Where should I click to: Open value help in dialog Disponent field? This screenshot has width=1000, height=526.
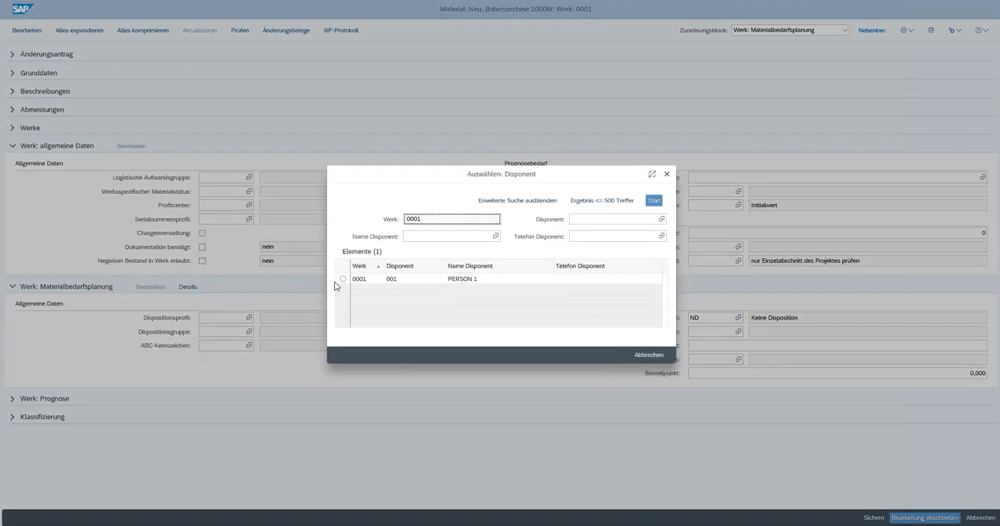(x=661, y=219)
